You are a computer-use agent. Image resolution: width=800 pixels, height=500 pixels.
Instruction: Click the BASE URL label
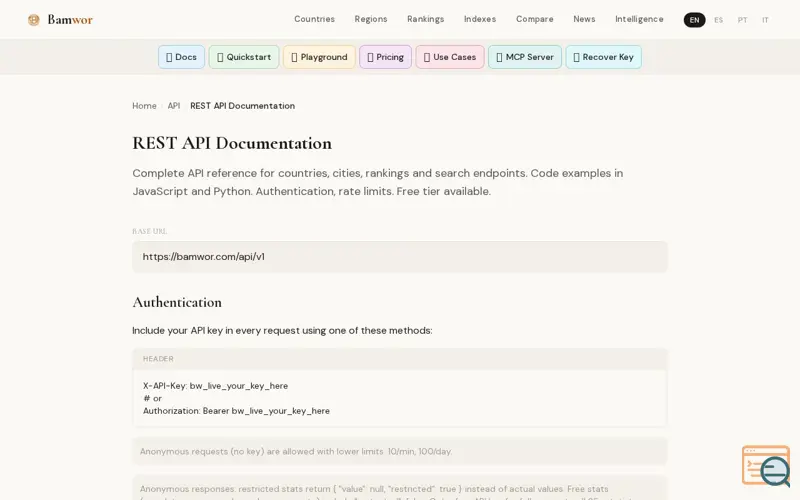pyautogui.click(x=149, y=231)
